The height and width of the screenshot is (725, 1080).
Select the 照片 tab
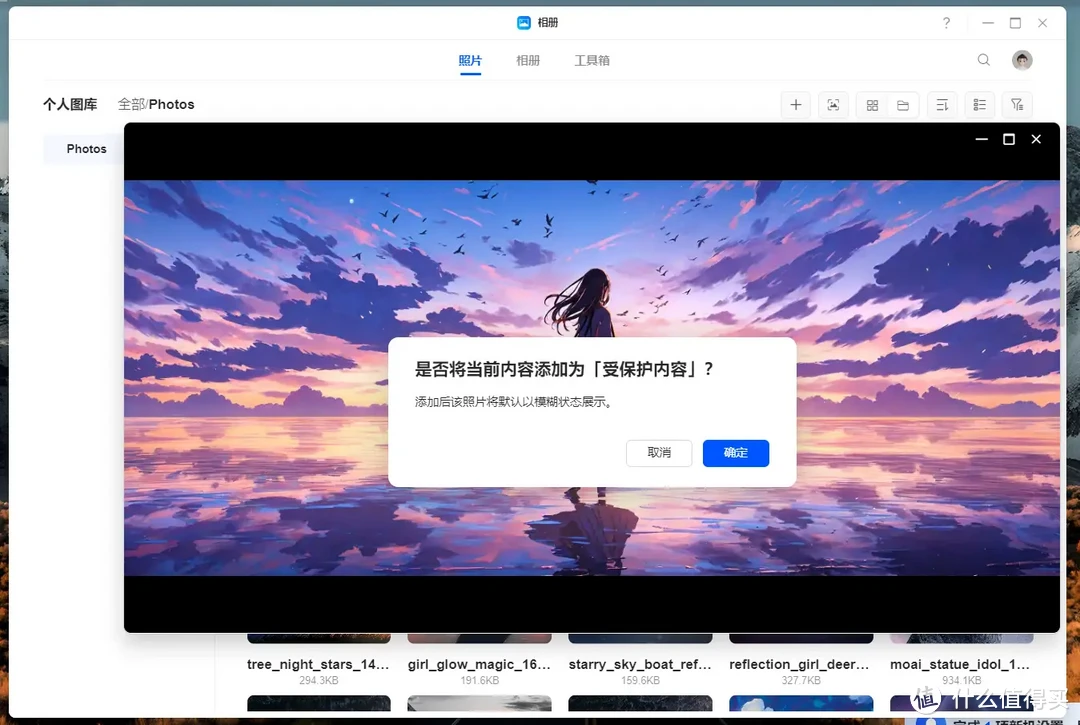tap(470, 60)
